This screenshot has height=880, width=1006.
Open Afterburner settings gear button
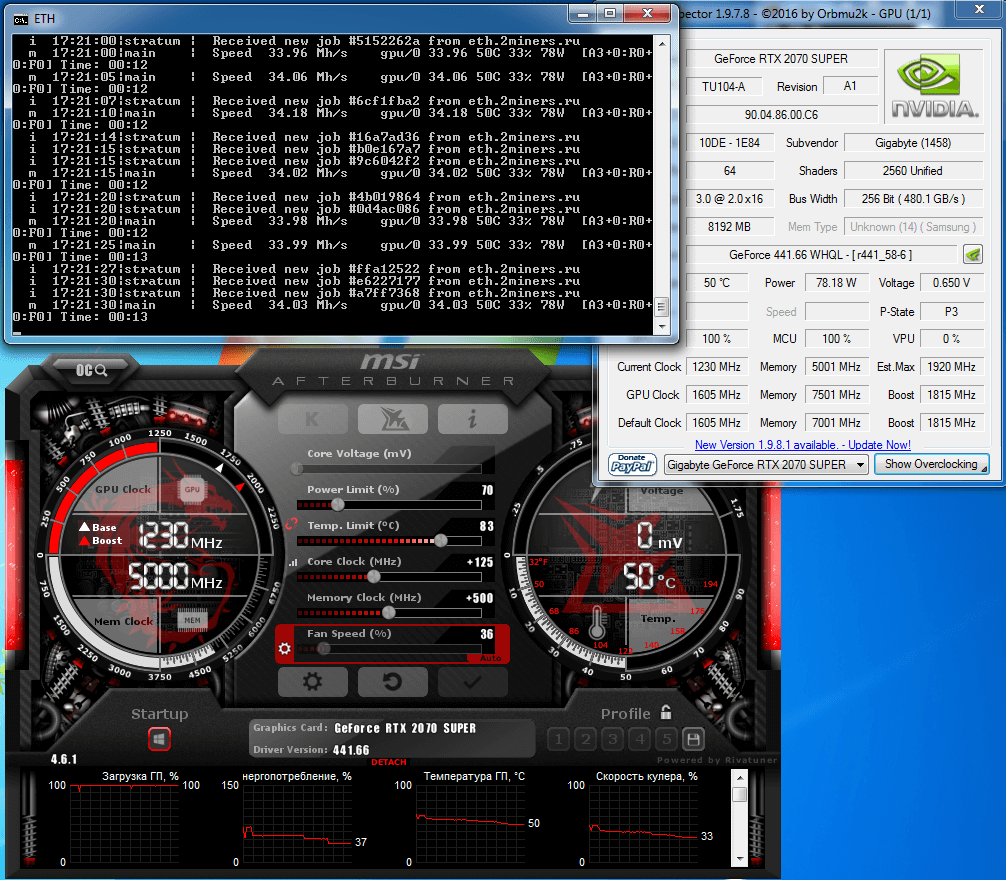point(312,682)
